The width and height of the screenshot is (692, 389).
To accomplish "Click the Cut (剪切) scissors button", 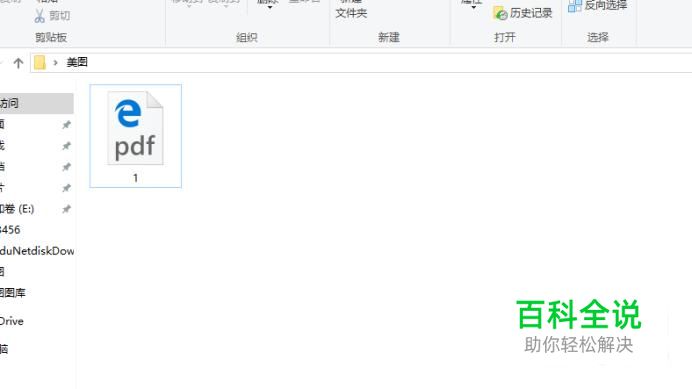I will 52,16.
